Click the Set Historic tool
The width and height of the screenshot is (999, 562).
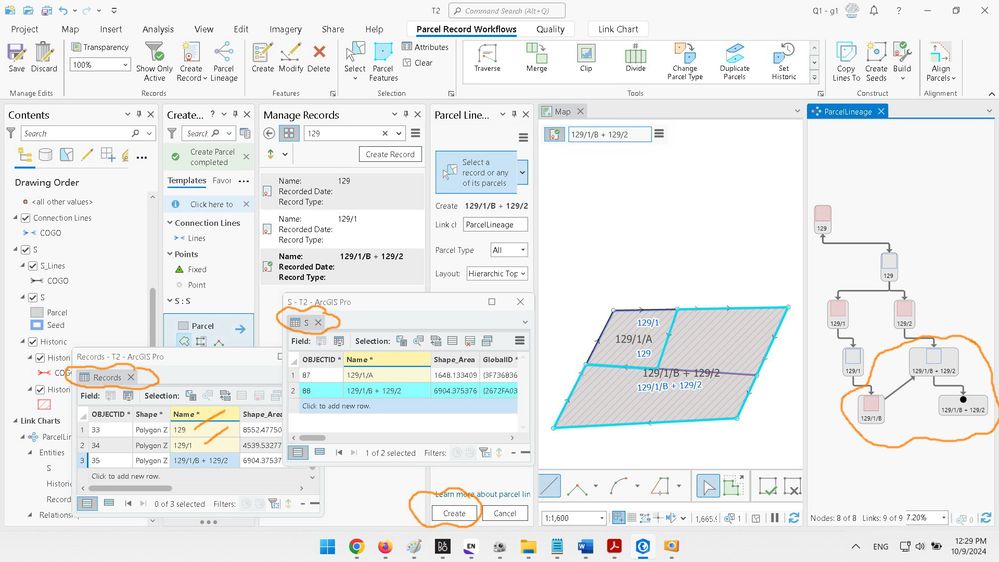[x=784, y=62]
